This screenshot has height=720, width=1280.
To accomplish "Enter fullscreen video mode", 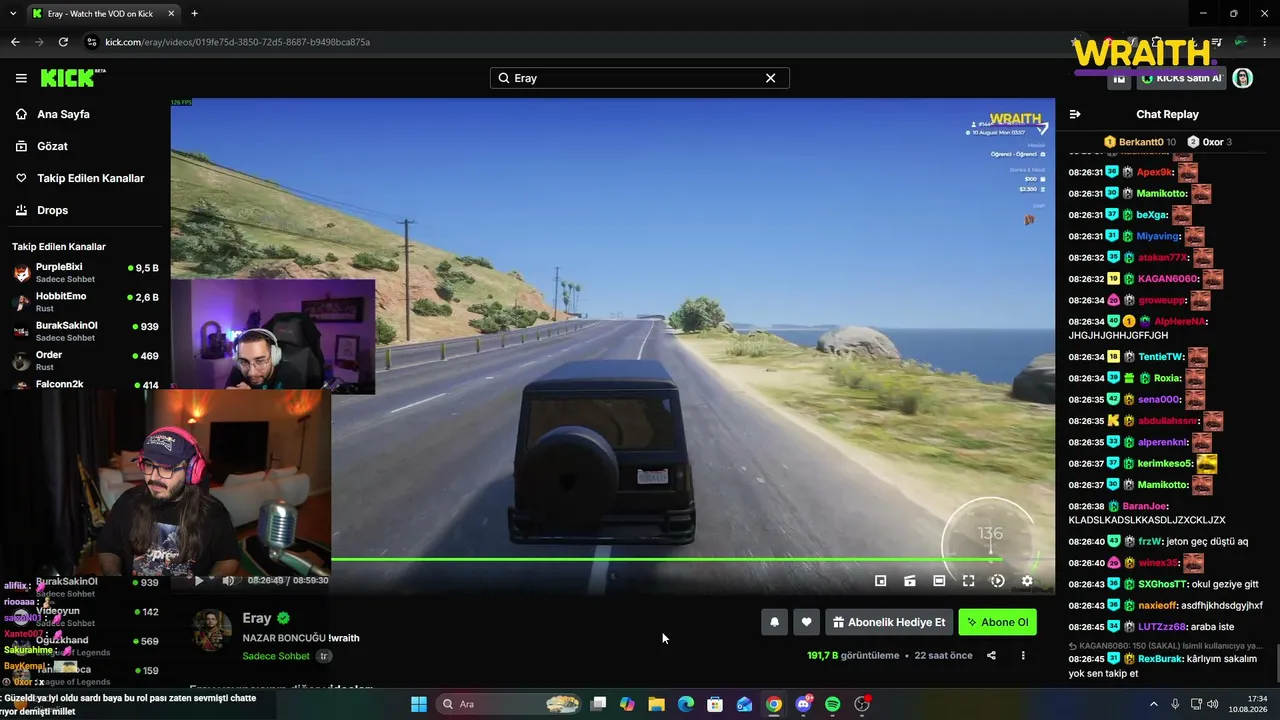I will coord(968,580).
